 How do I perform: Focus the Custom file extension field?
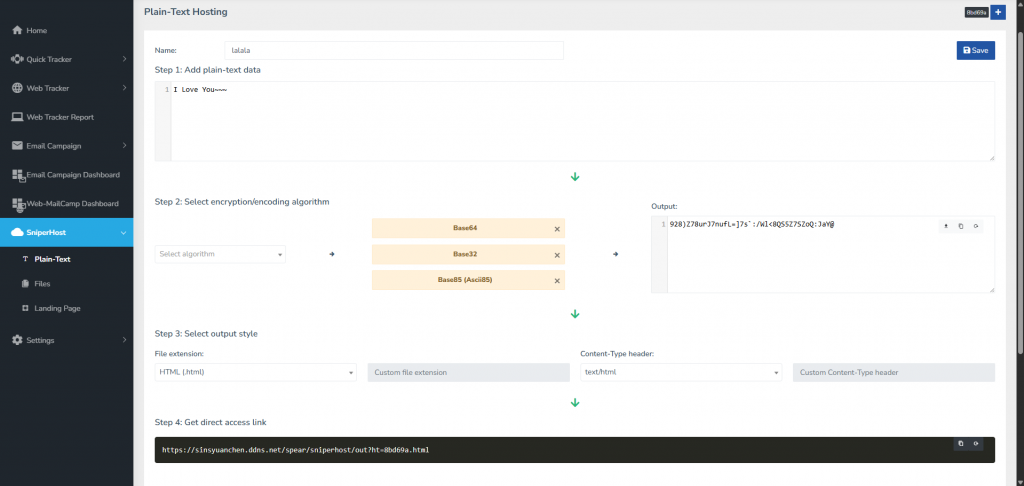click(x=469, y=372)
